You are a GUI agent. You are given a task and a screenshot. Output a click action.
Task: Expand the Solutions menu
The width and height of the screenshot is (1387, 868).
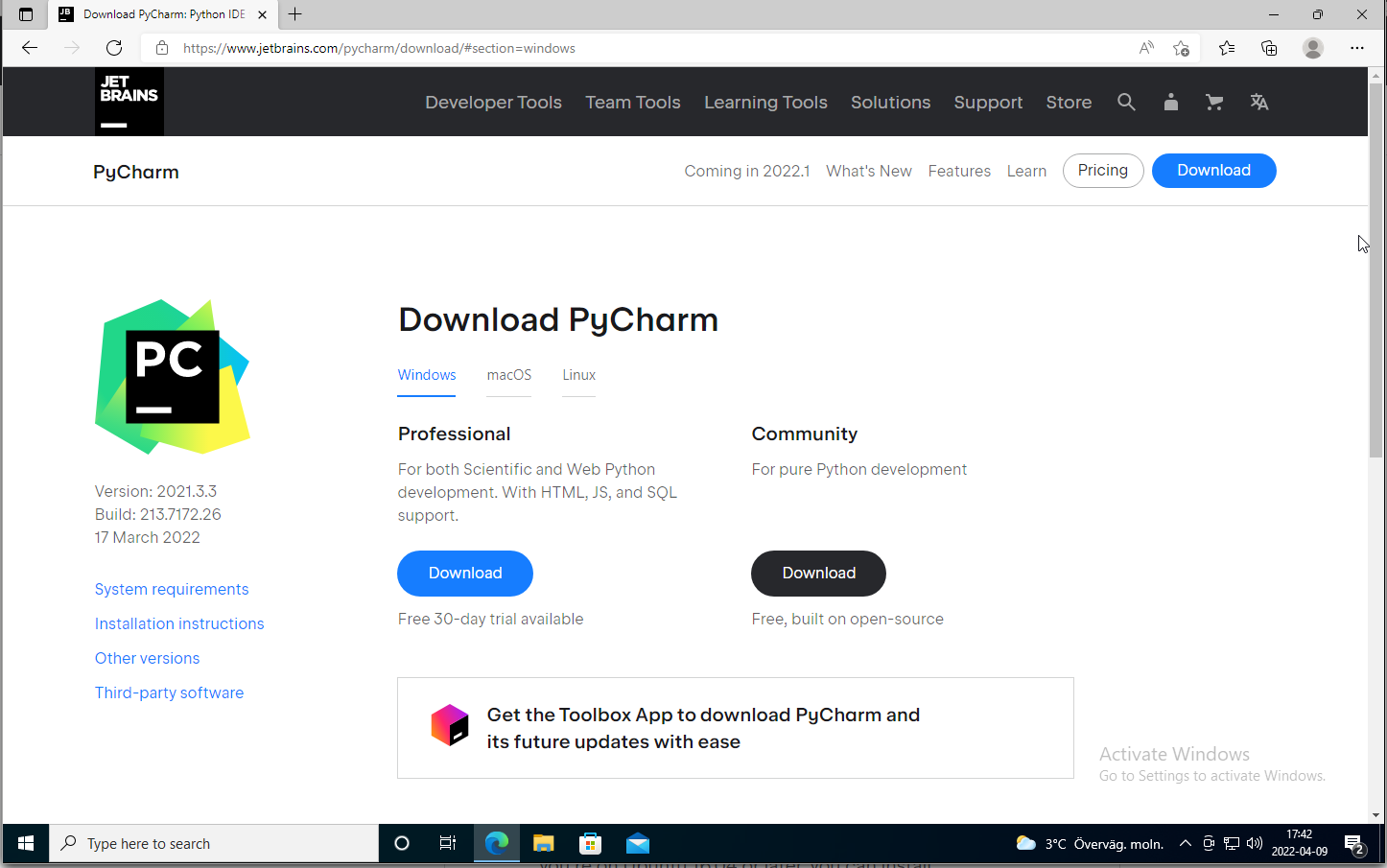coord(890,102)
